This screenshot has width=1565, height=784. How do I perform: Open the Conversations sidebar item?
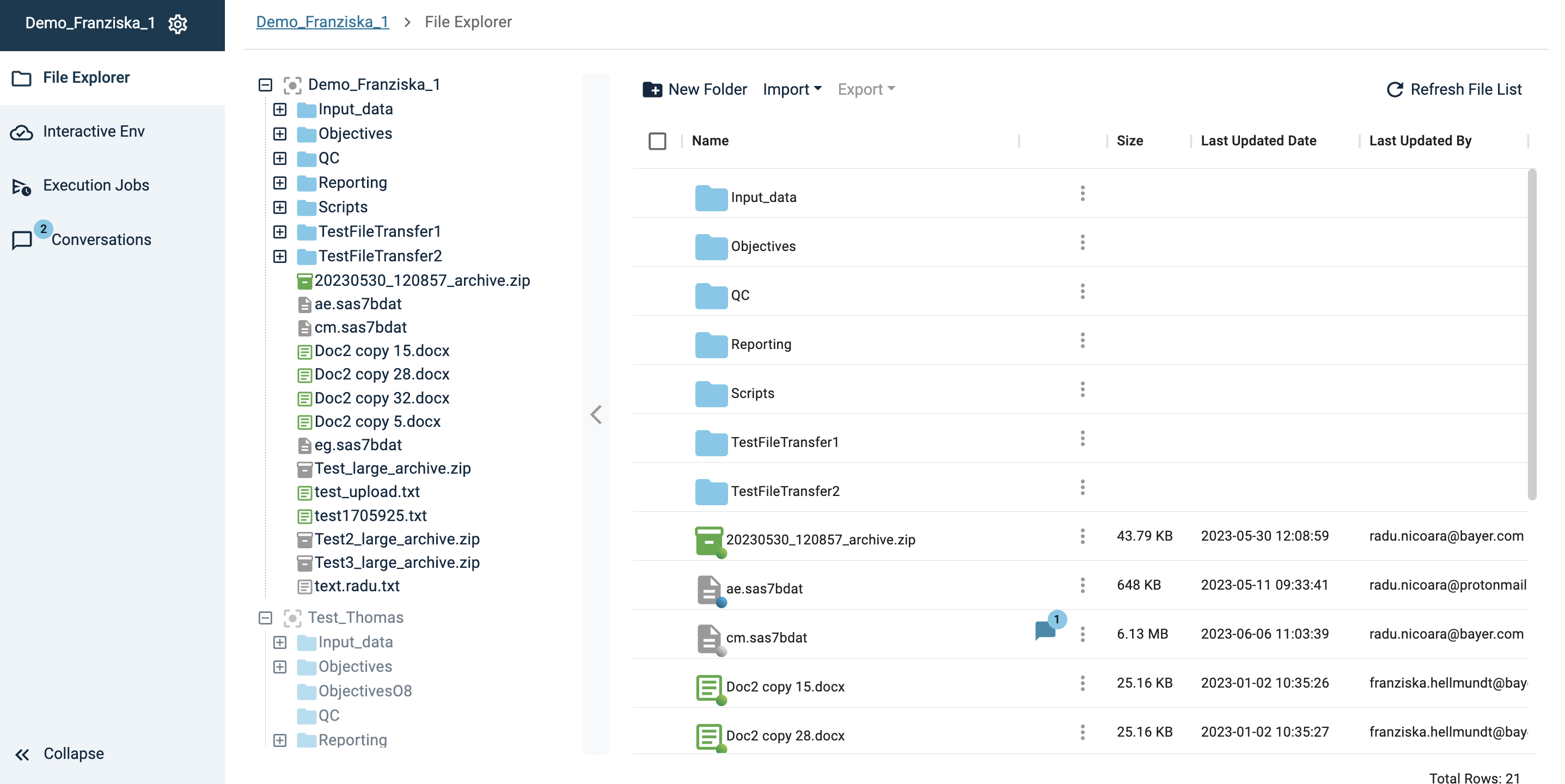pos(100,239)
